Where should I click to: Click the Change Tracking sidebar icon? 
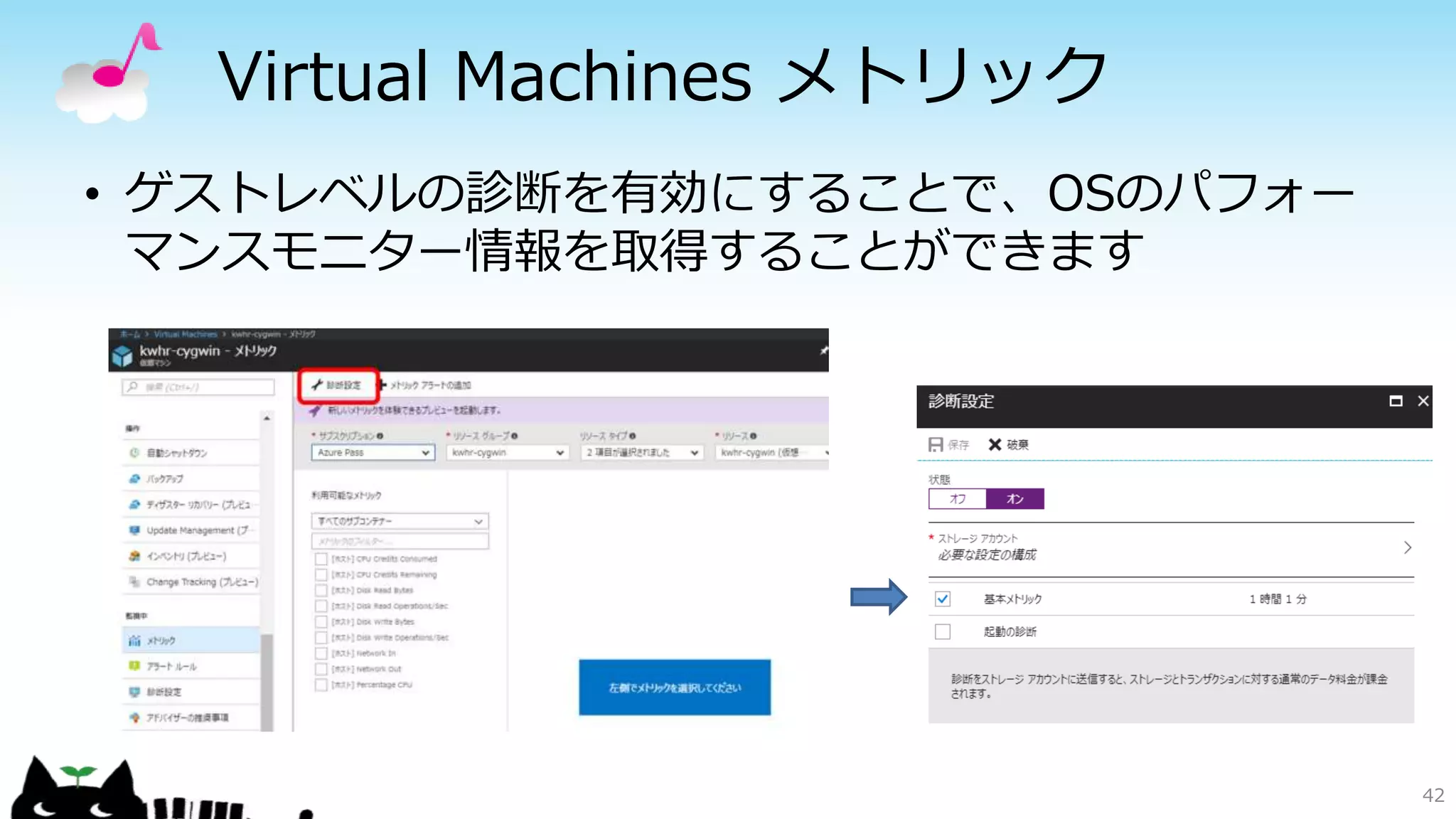[134, 582]
